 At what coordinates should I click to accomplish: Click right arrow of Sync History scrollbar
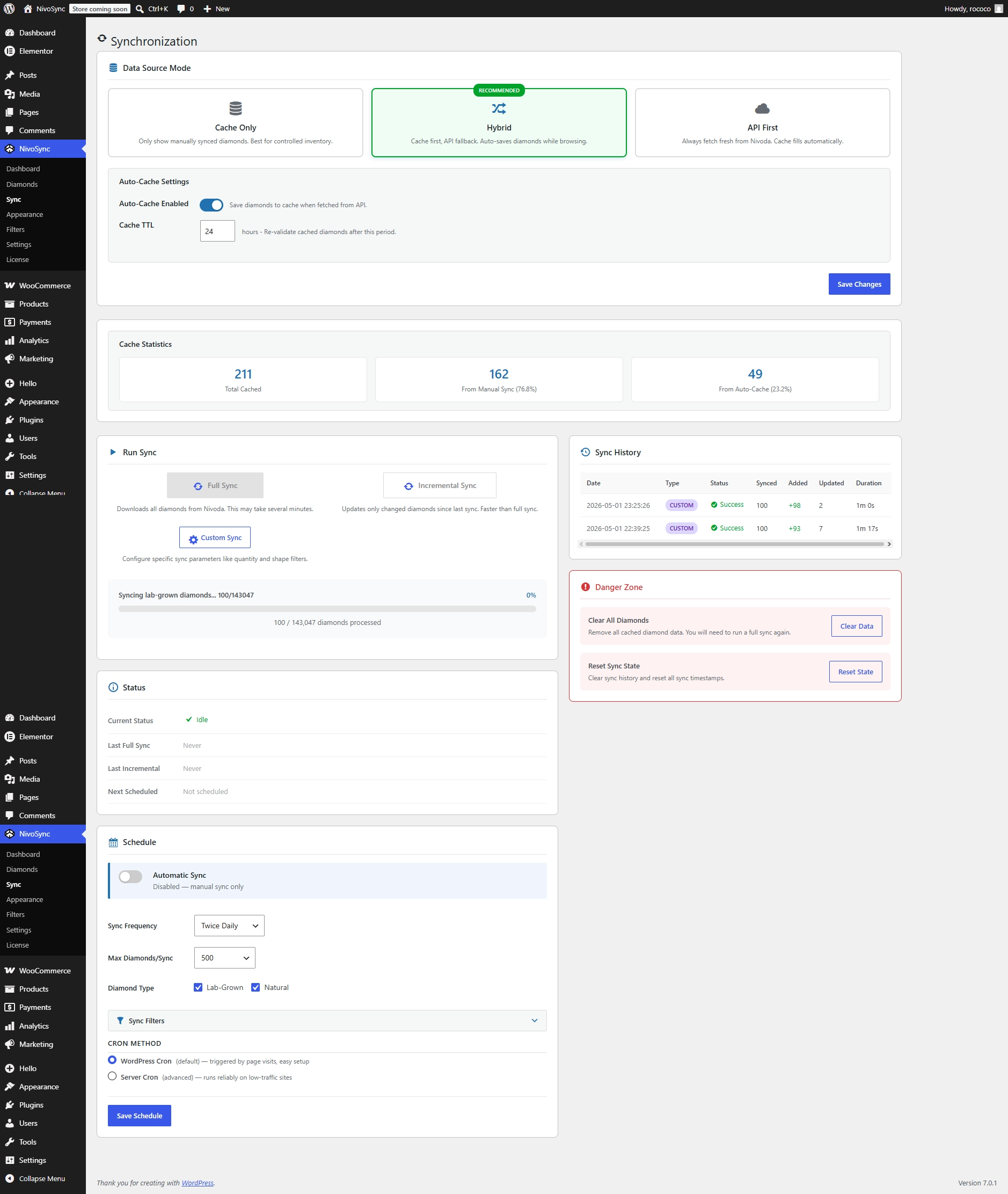[888, 543]
